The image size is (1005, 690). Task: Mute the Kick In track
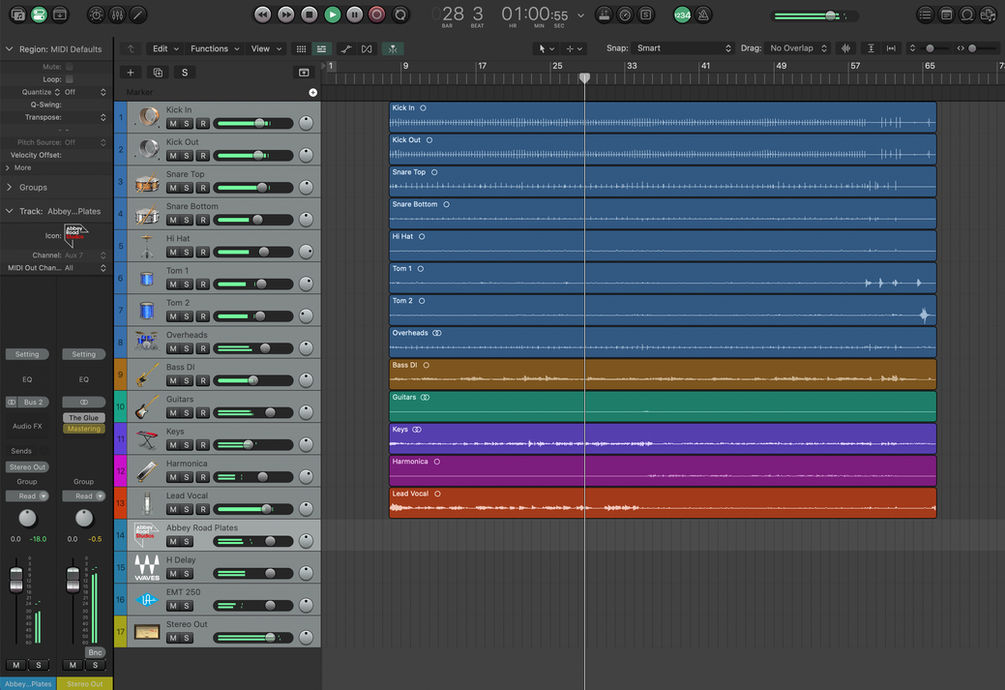pyautogui.click(x=173, y=124)
